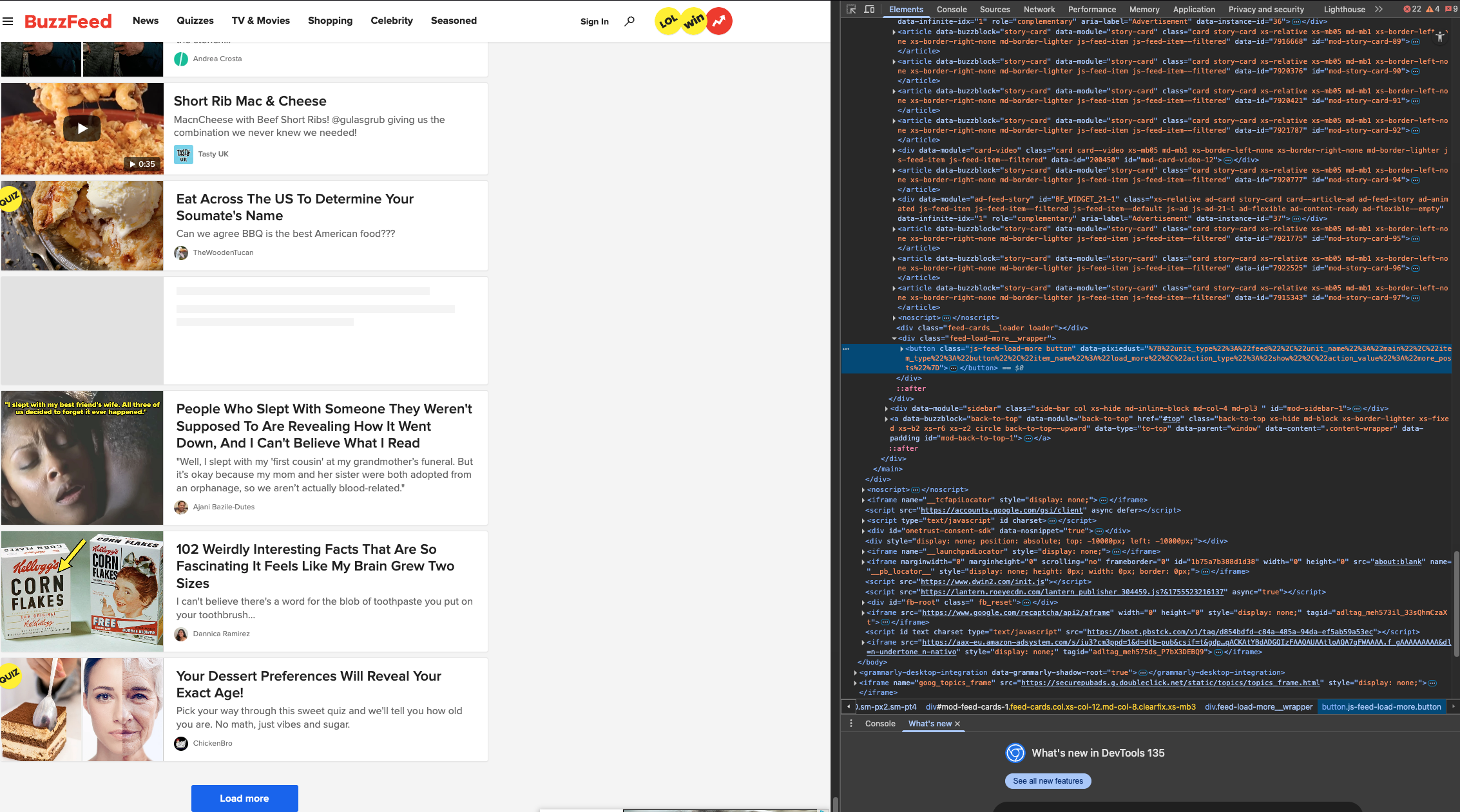
Task: Show more DevTools tabs chevron
Action: (1379, 9)
